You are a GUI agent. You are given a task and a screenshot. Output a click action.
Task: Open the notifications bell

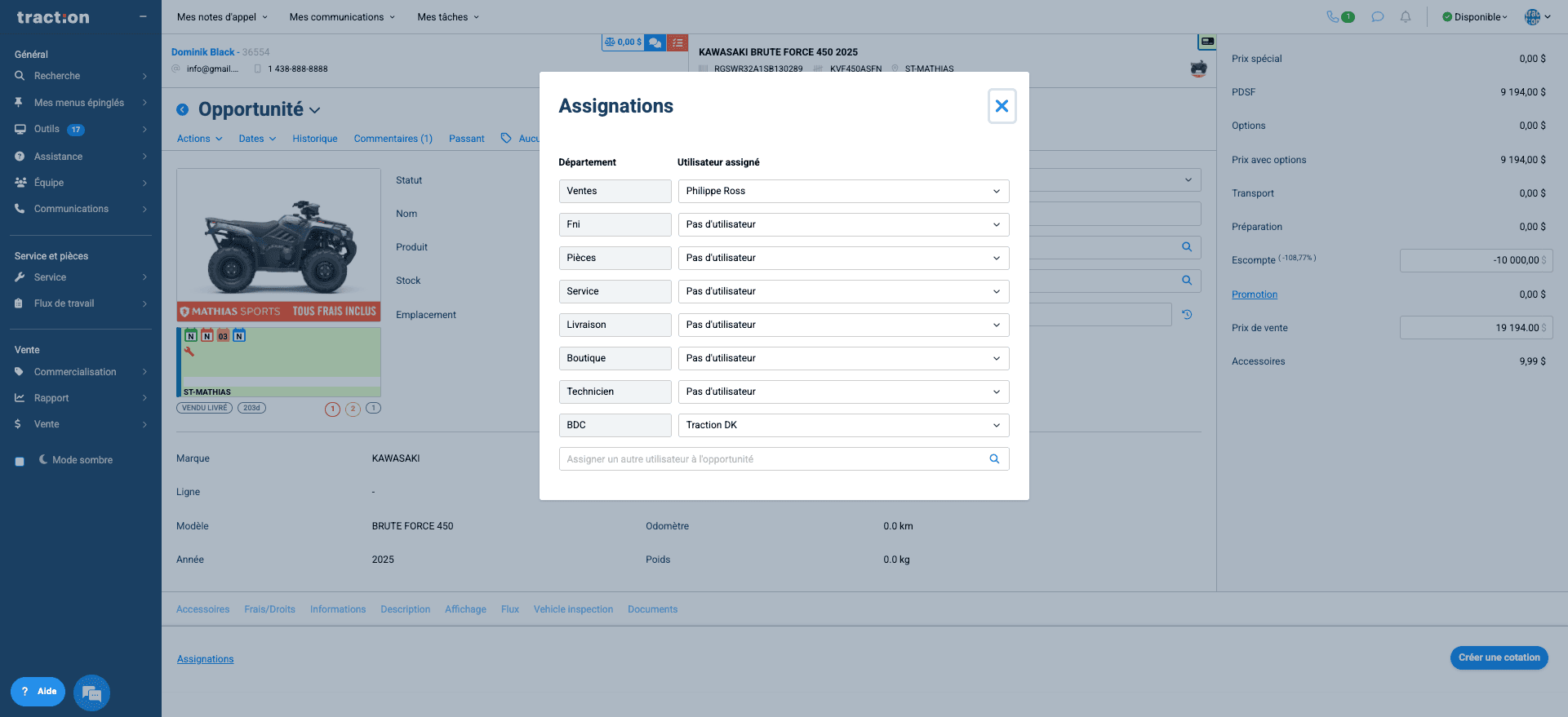pyautogui.click(x=1406, y=17)
